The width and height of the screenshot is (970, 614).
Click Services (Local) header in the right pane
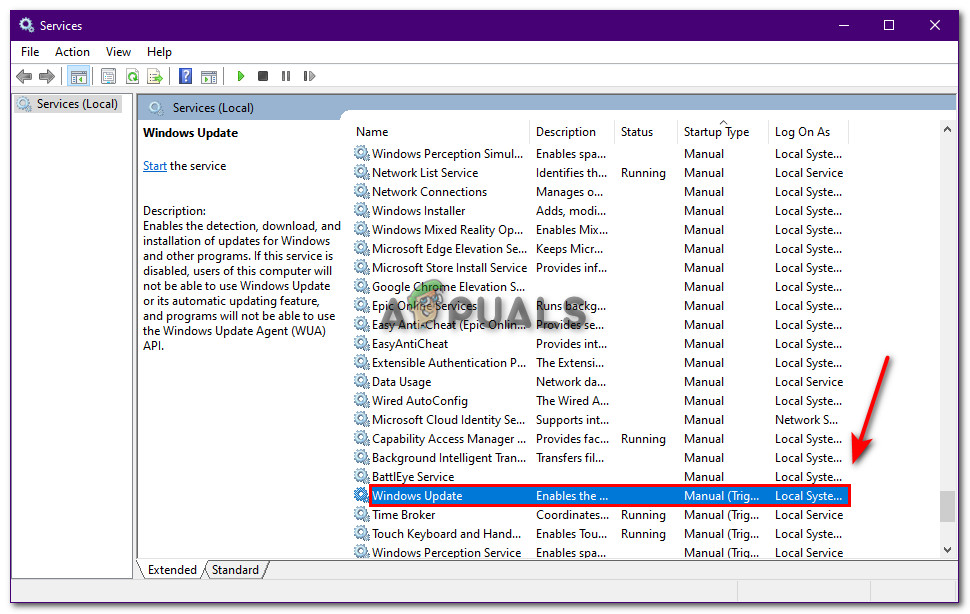[213, 108]
